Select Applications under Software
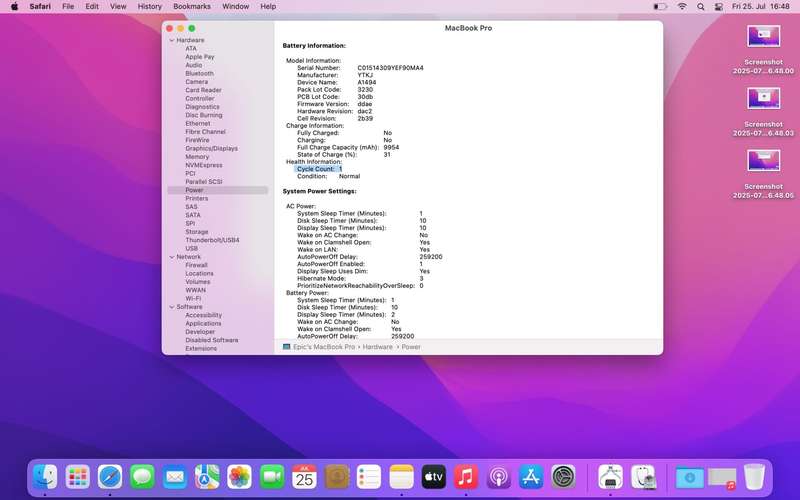Image resolution: width=800 pixels, height=500 pixels. pyautogui.click(x=203, y=323)
